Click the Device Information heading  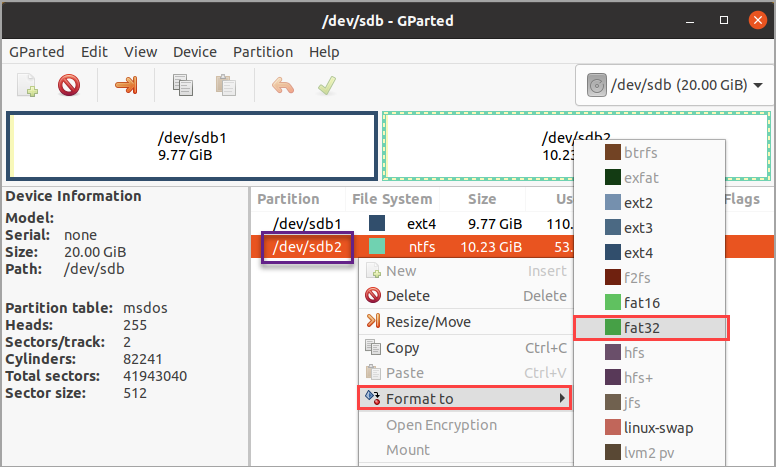point(73,196)
